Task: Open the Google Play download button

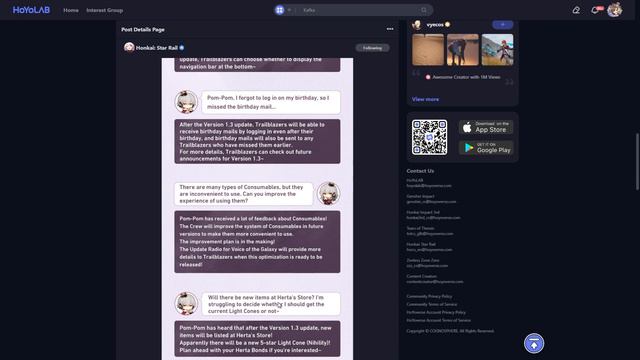Action: click(x=486, y=148)
